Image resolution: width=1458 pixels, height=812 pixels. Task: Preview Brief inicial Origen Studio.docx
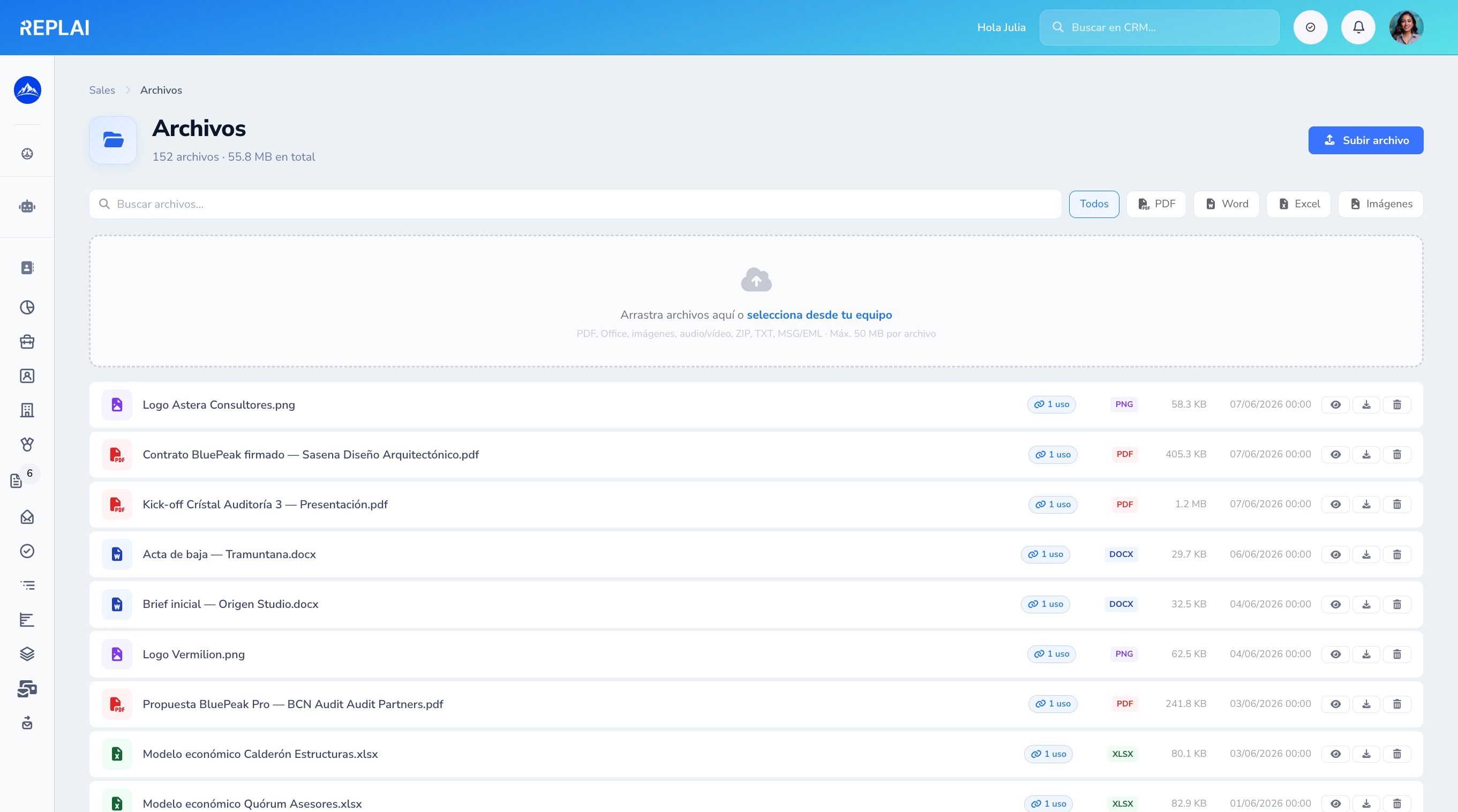coord(1336,604)
